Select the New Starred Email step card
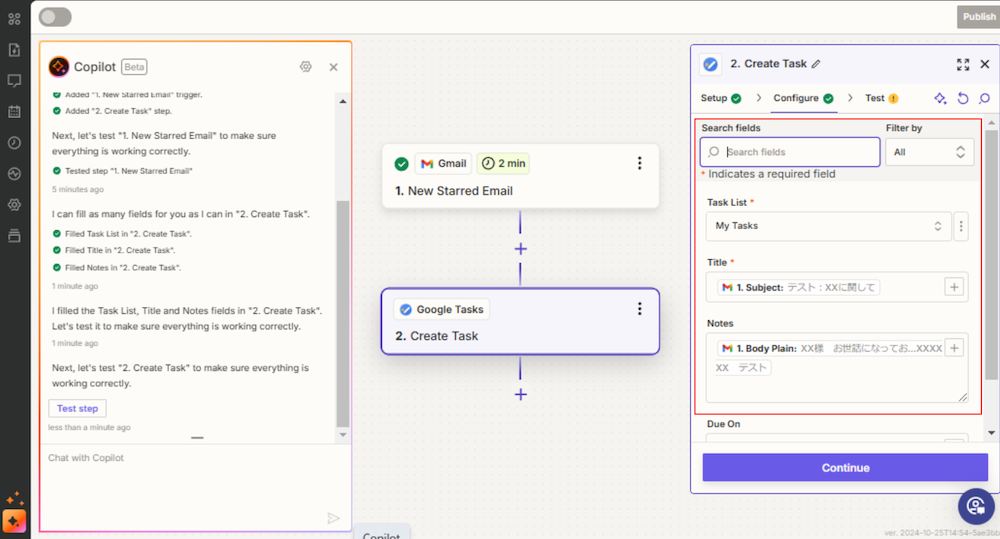The height and width of the screenshot is (539, 1000). click(520, 176)
